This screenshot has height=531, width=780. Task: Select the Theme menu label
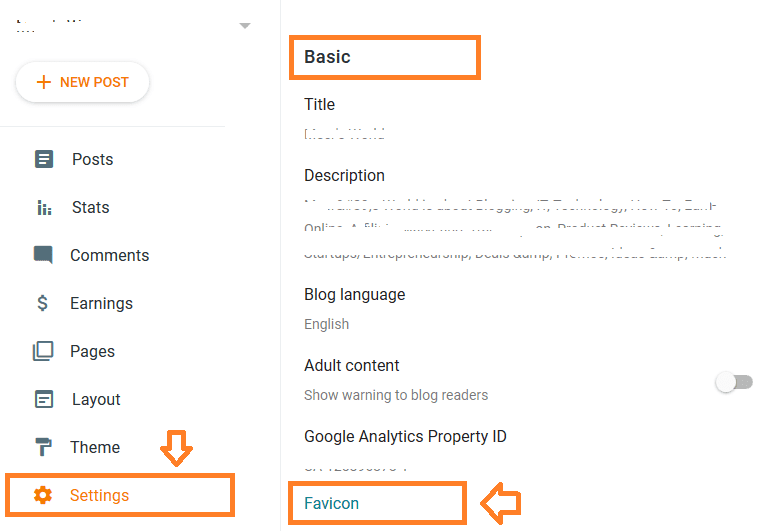95,447
